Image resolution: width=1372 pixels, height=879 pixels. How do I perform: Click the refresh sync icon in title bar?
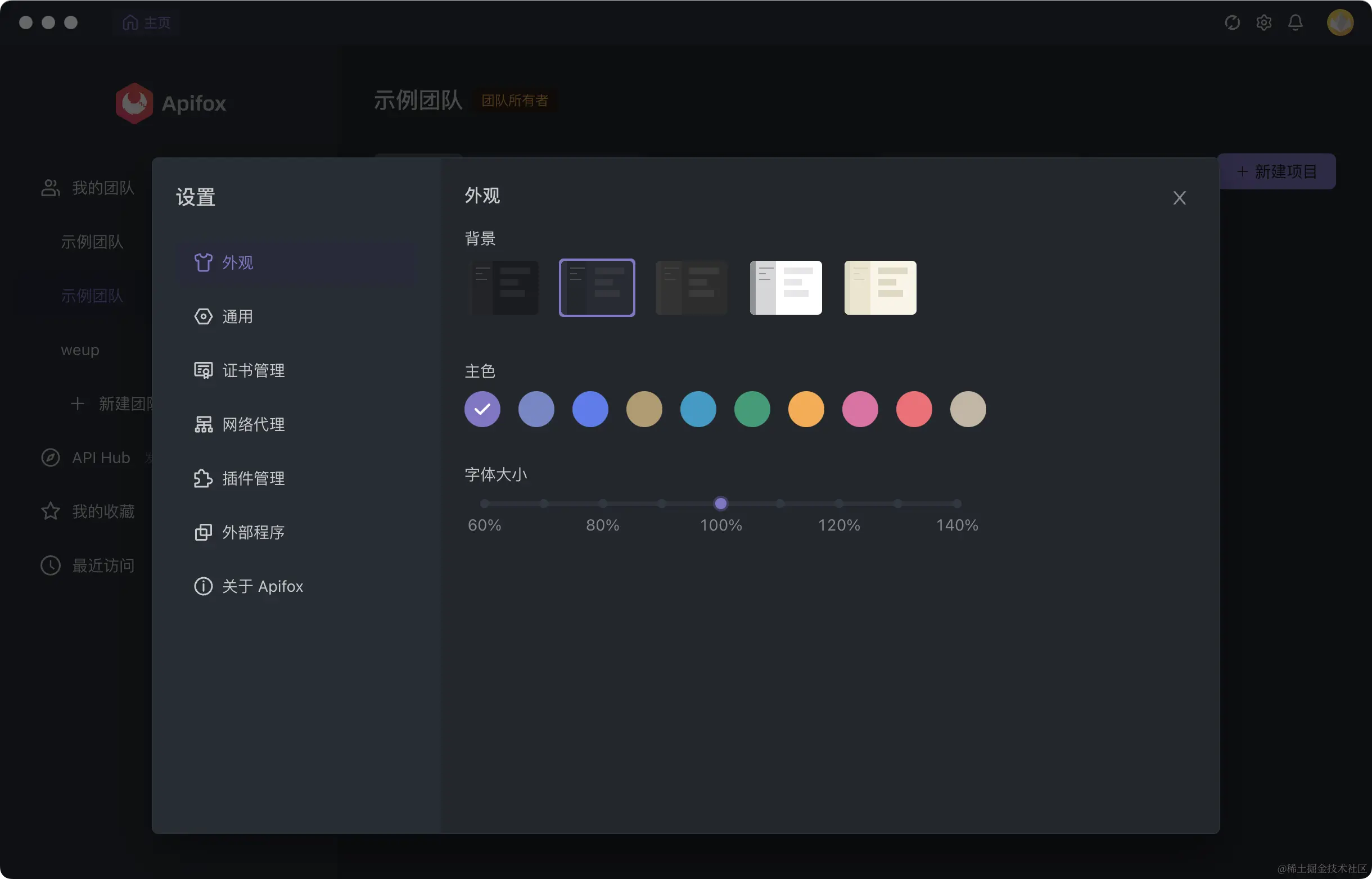pos(1232,22)
